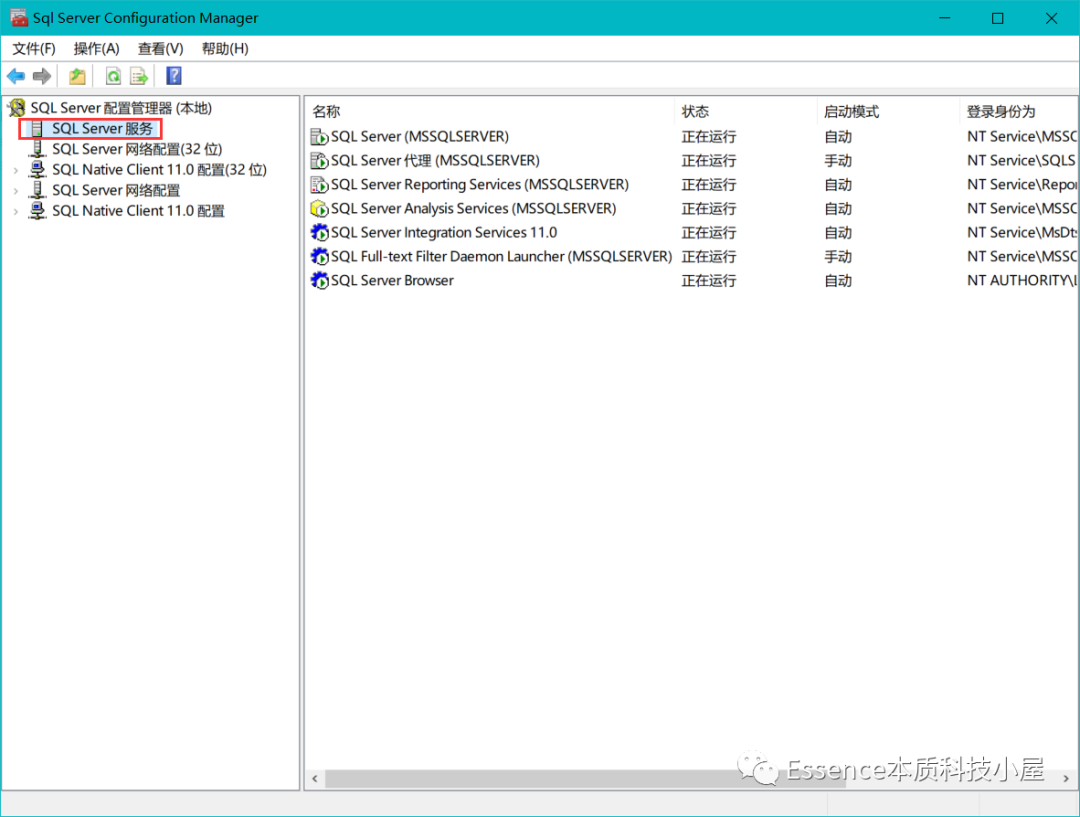Image resolution: width=1080 pixels, height=817 pixels.
Task: Sort by the 登录身份为 column header
Action: 1018,112
